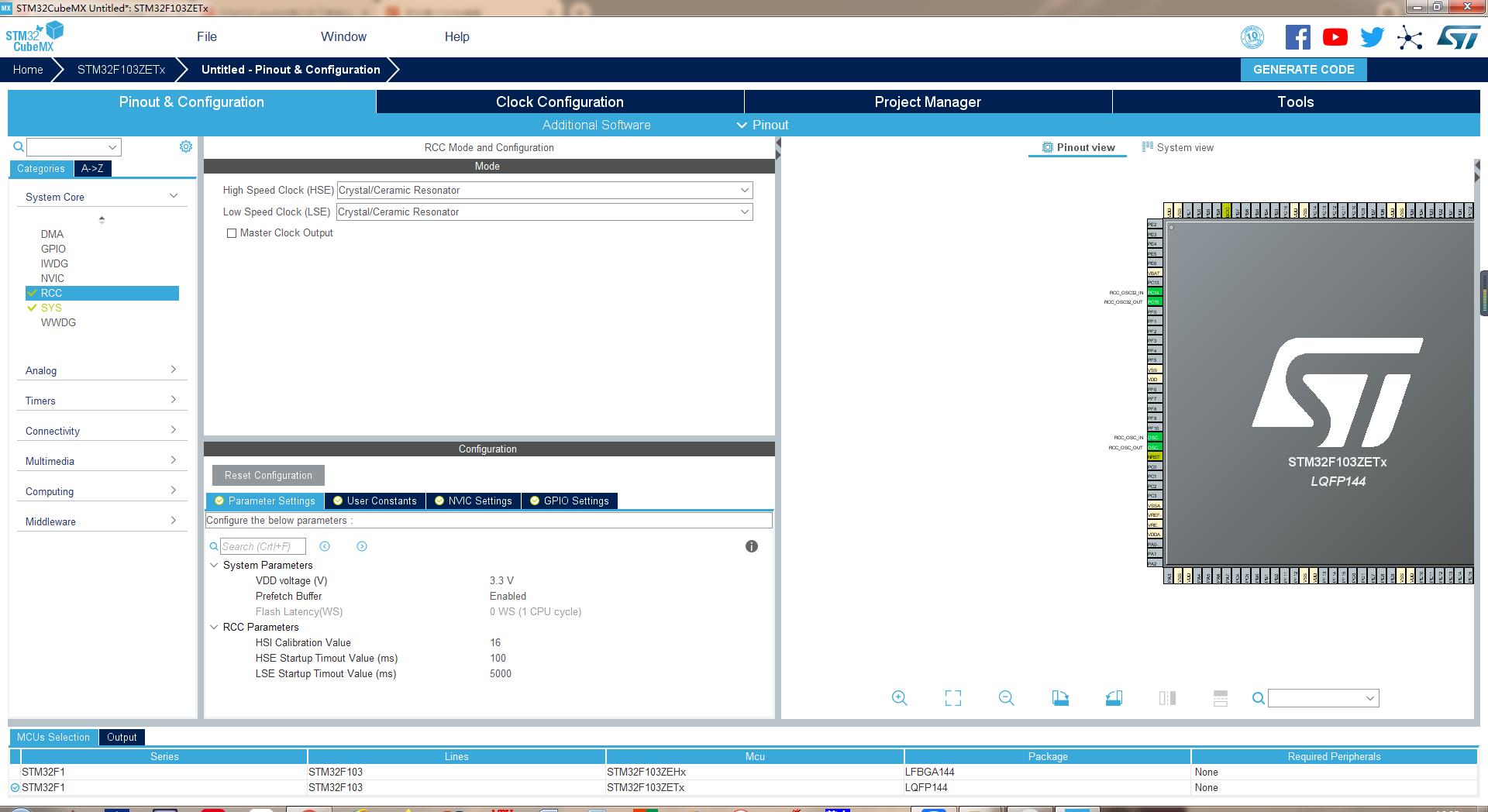The width and height of the screenshot is (1488, 812).
Task: Go to previous parameter search result
Action: click(x=325, y=546)
